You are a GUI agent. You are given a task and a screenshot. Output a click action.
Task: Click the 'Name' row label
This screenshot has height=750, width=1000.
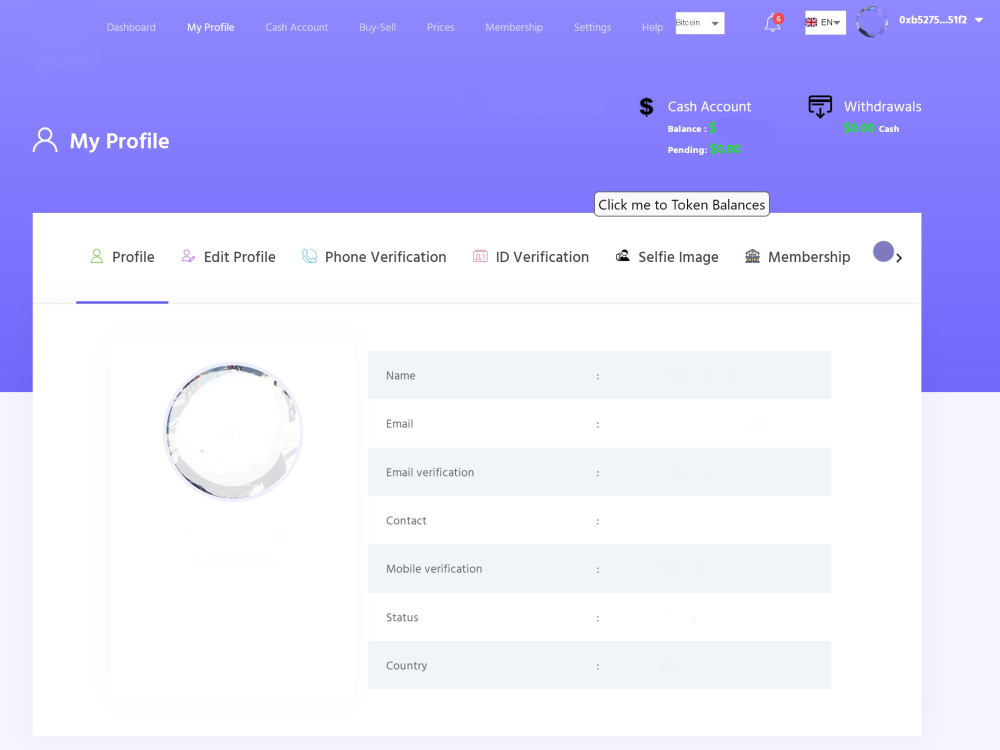tap(401, 376)
